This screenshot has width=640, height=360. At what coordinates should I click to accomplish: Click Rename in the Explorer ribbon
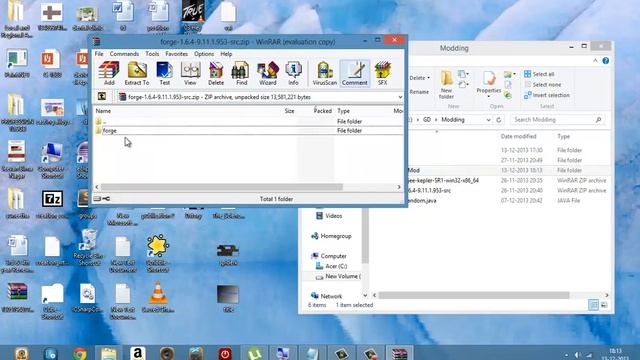[419, 92]
